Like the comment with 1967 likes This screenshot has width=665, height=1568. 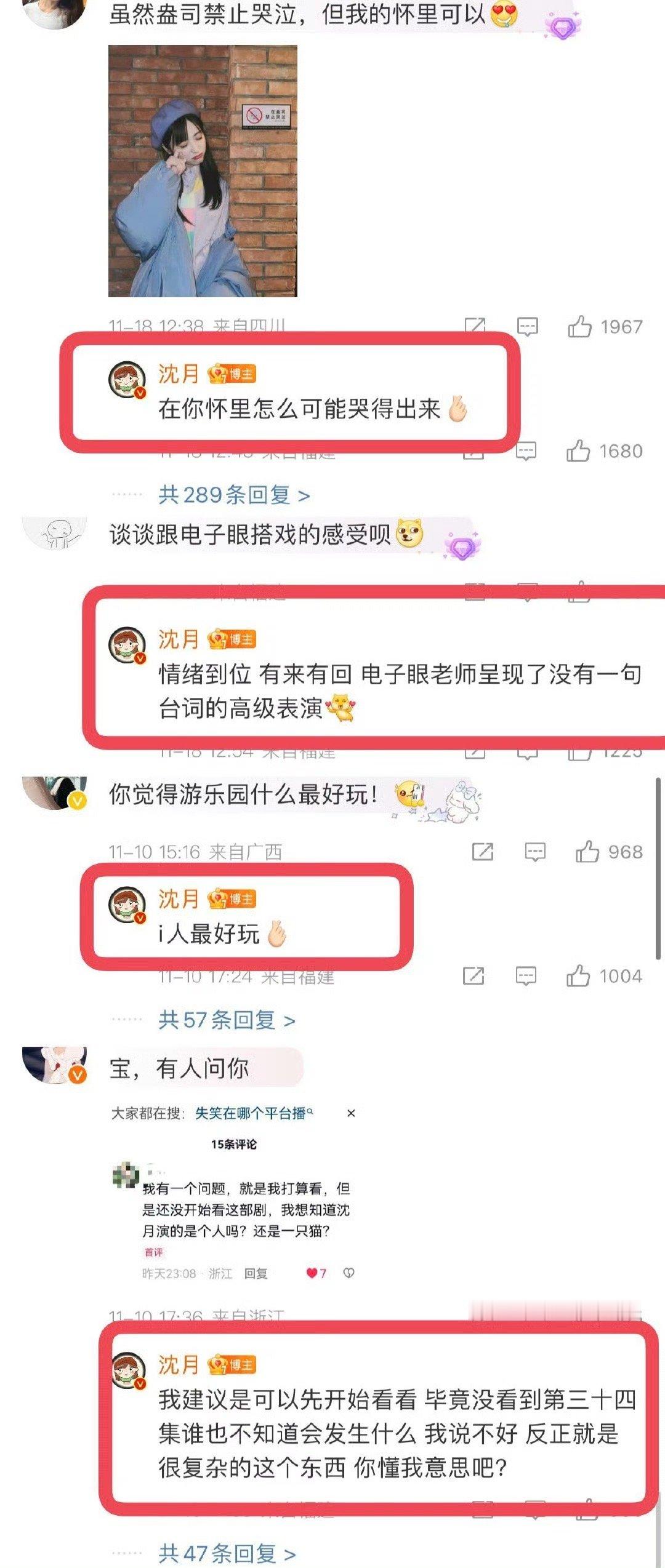tap(579, 327)
